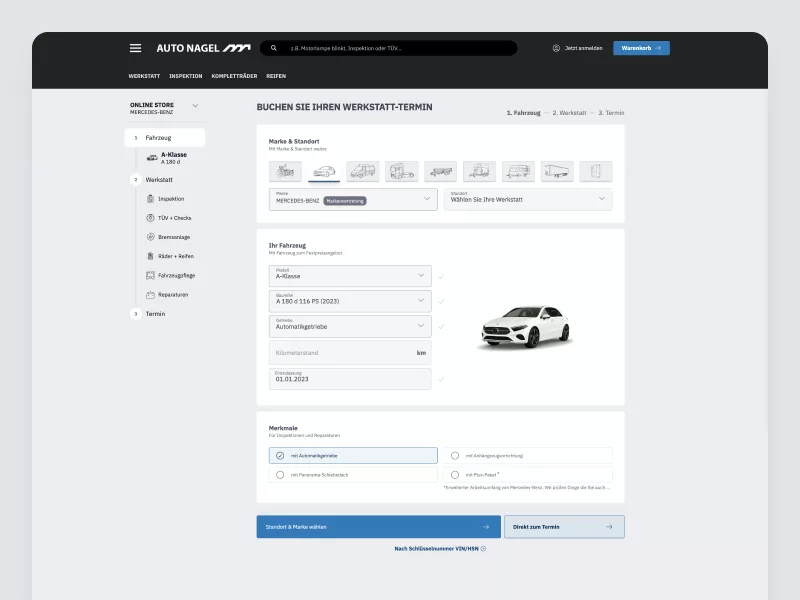
Task: Expand the Online Store Mercedes-Benz selector
Action: pyautogui.click(x=164, y=108)
